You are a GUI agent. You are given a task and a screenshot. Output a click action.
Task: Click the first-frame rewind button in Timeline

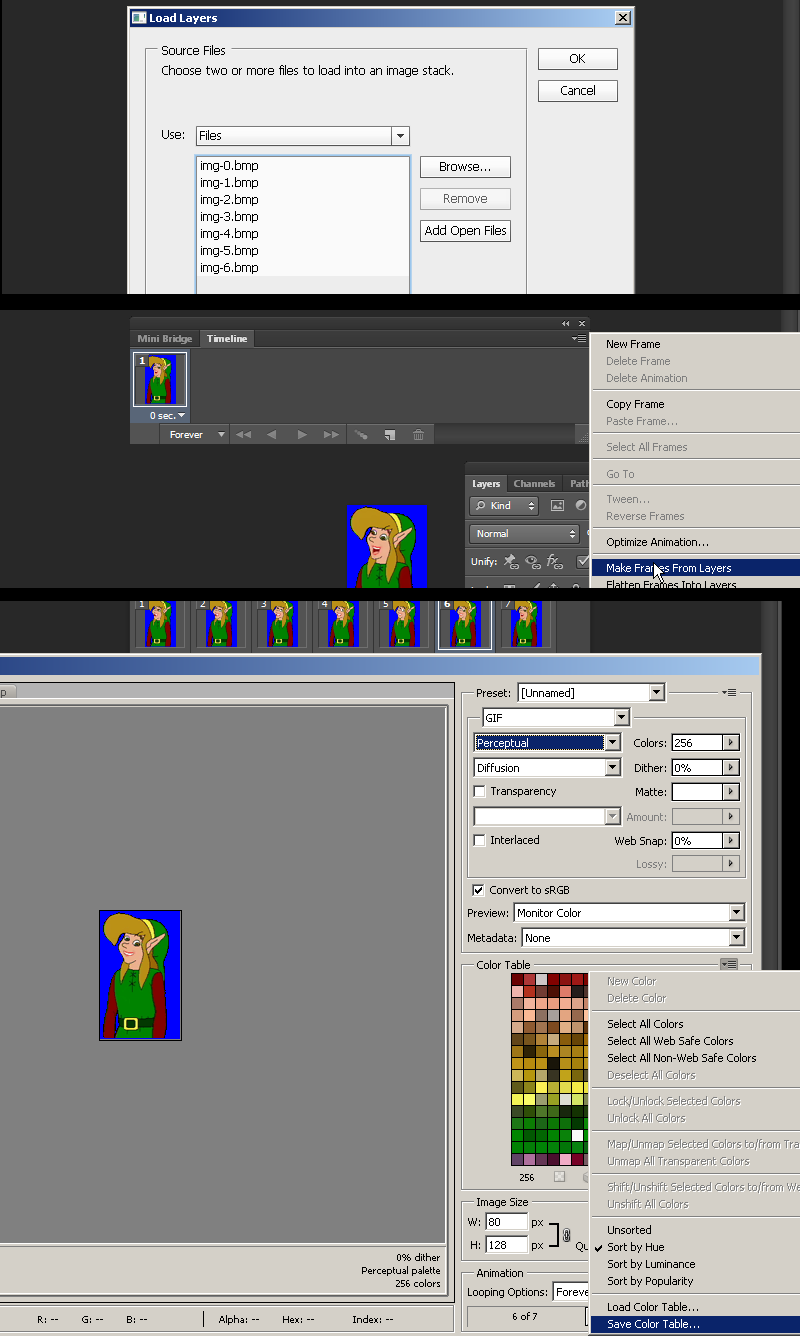click(243, 435)
